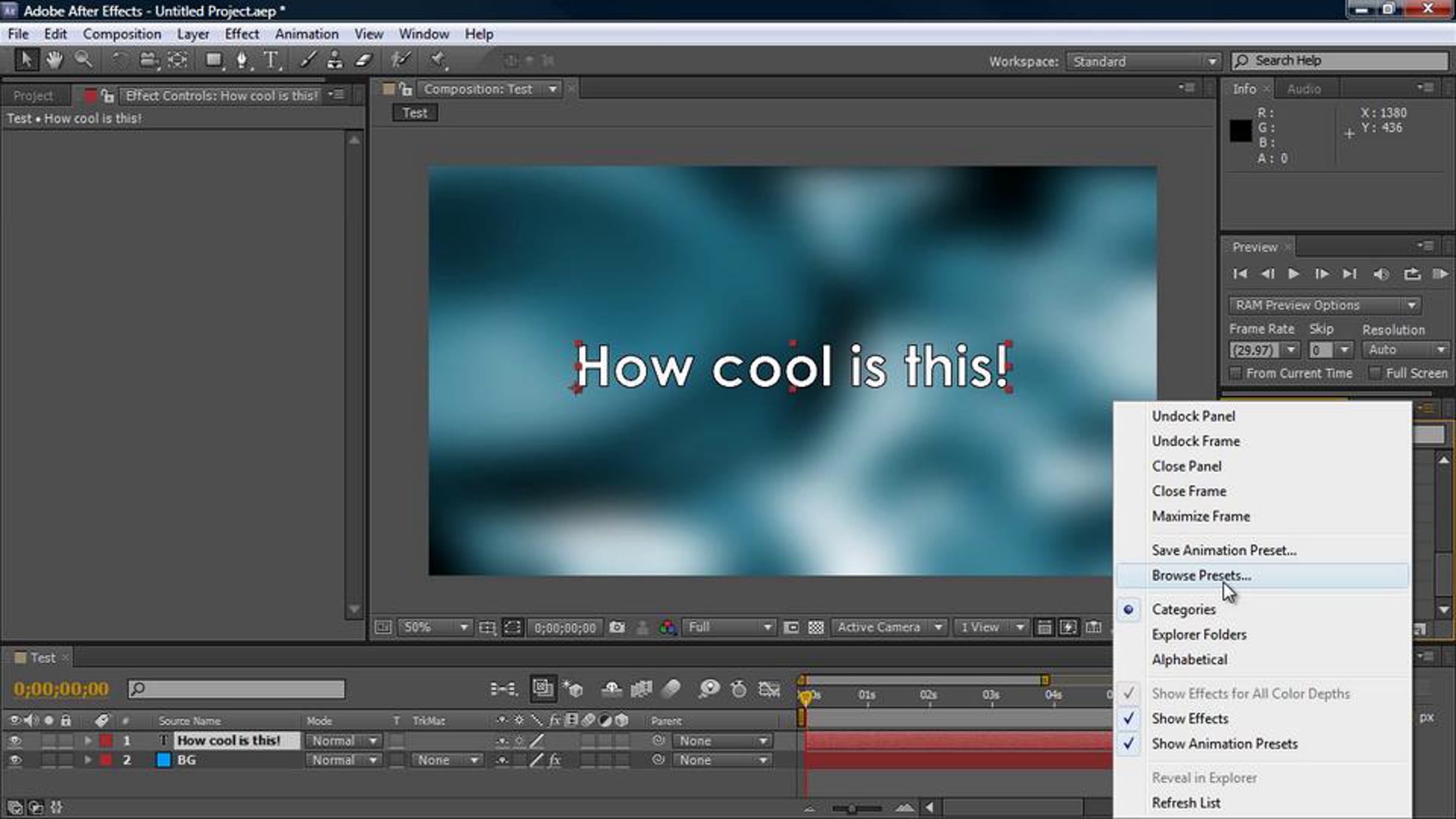
Task: Open the 50% magnification dropdown
Action: (435, 627)
